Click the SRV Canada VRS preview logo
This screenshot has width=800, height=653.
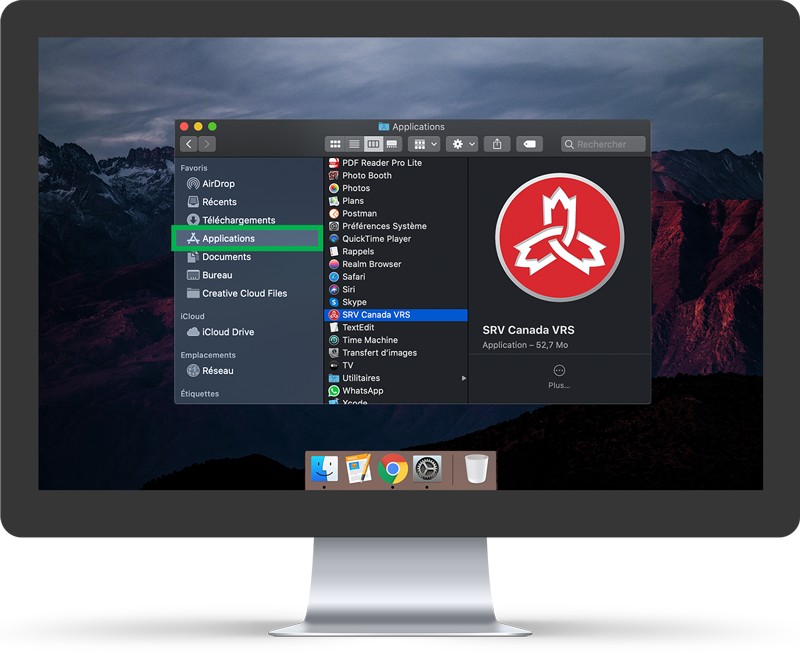point(559,237)
